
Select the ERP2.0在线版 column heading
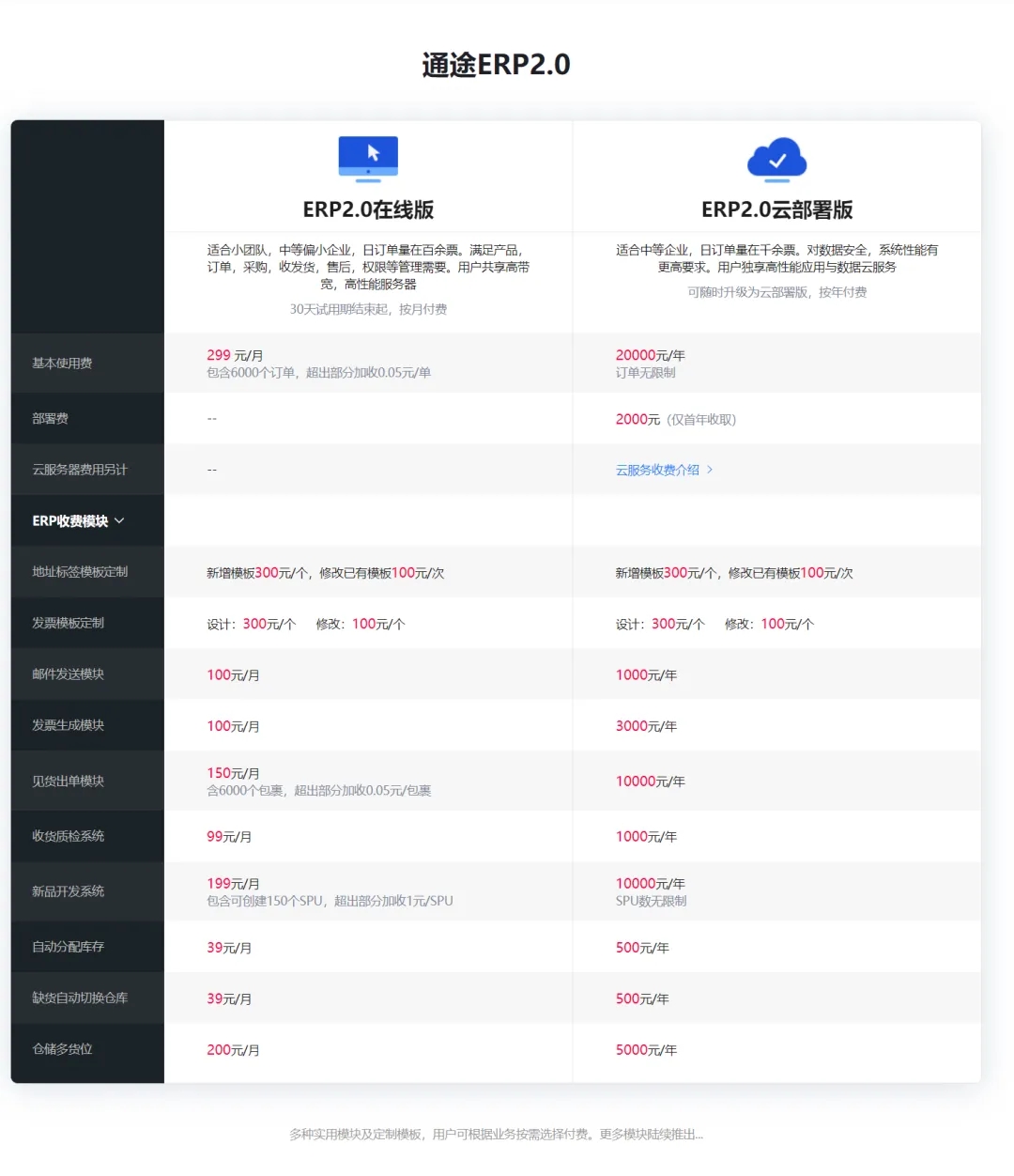click(x=368, y=209)
